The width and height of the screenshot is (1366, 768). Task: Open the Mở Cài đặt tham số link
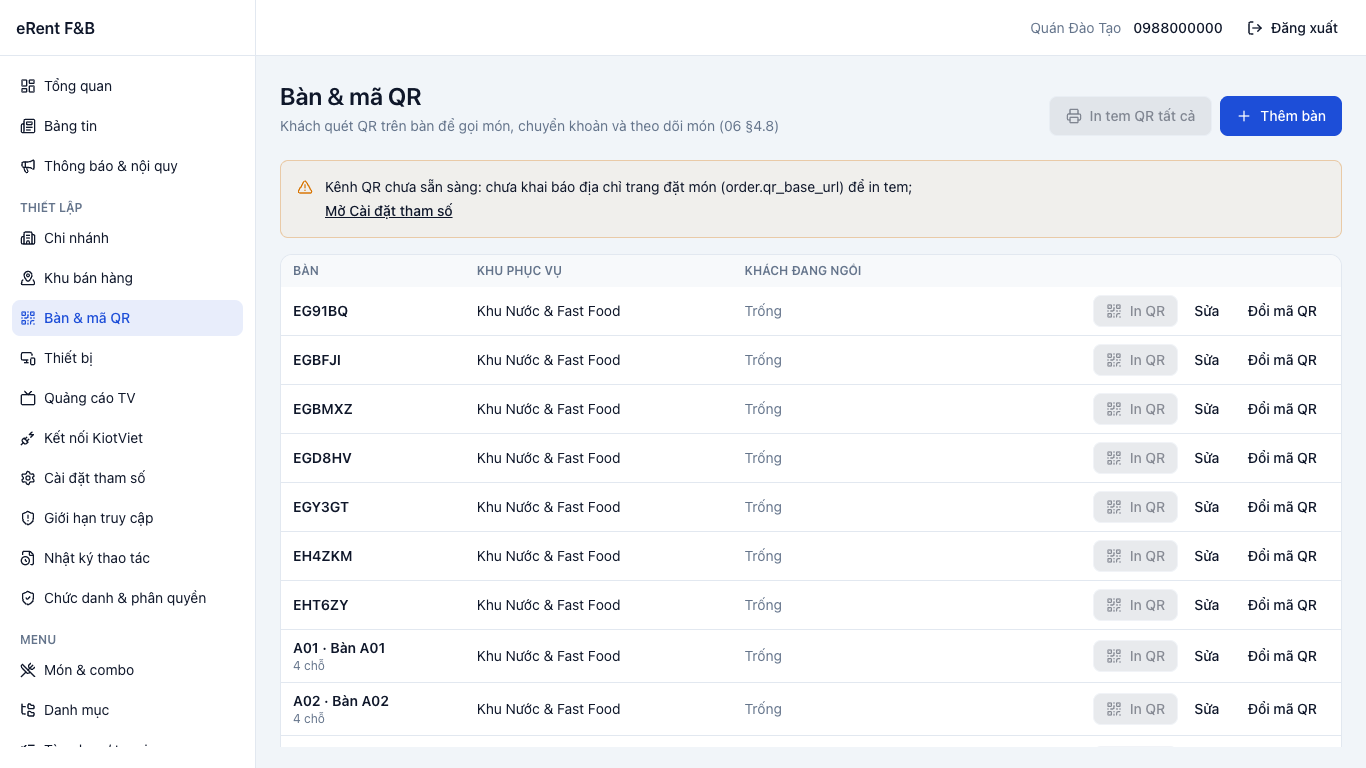pyautogui.click(x=389, y=211)
